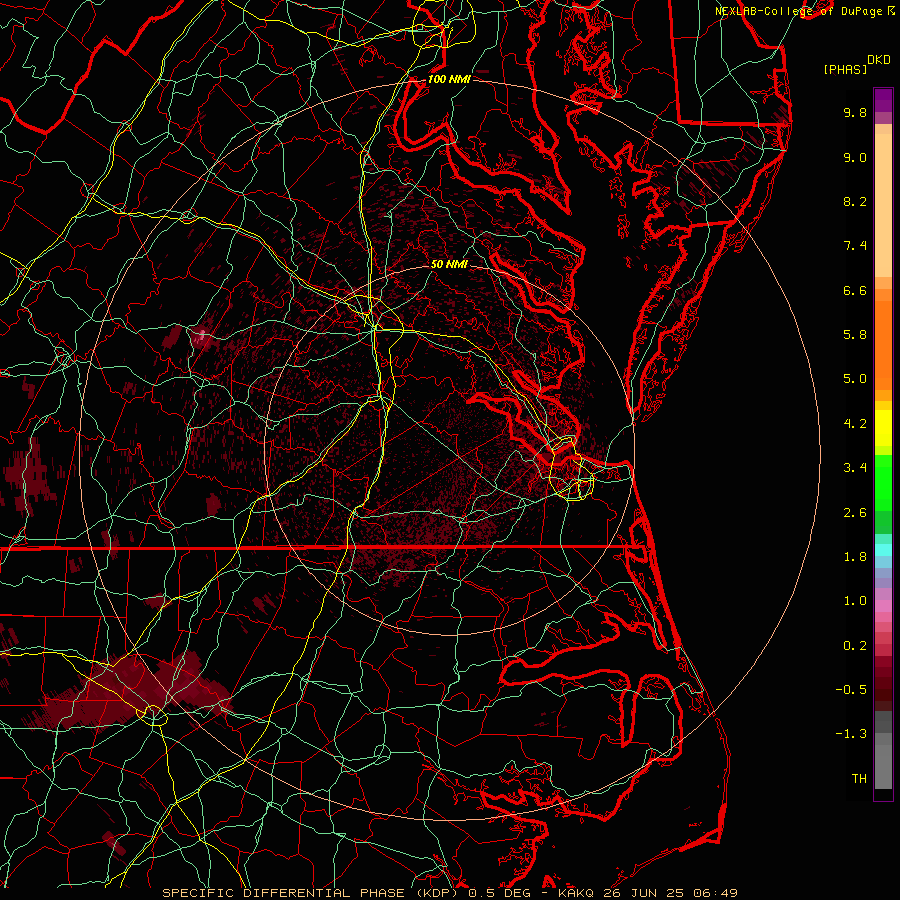Click the pink band near 1.0 on color bar
Viewport: 900px width, 900px height.
point(883,606)
